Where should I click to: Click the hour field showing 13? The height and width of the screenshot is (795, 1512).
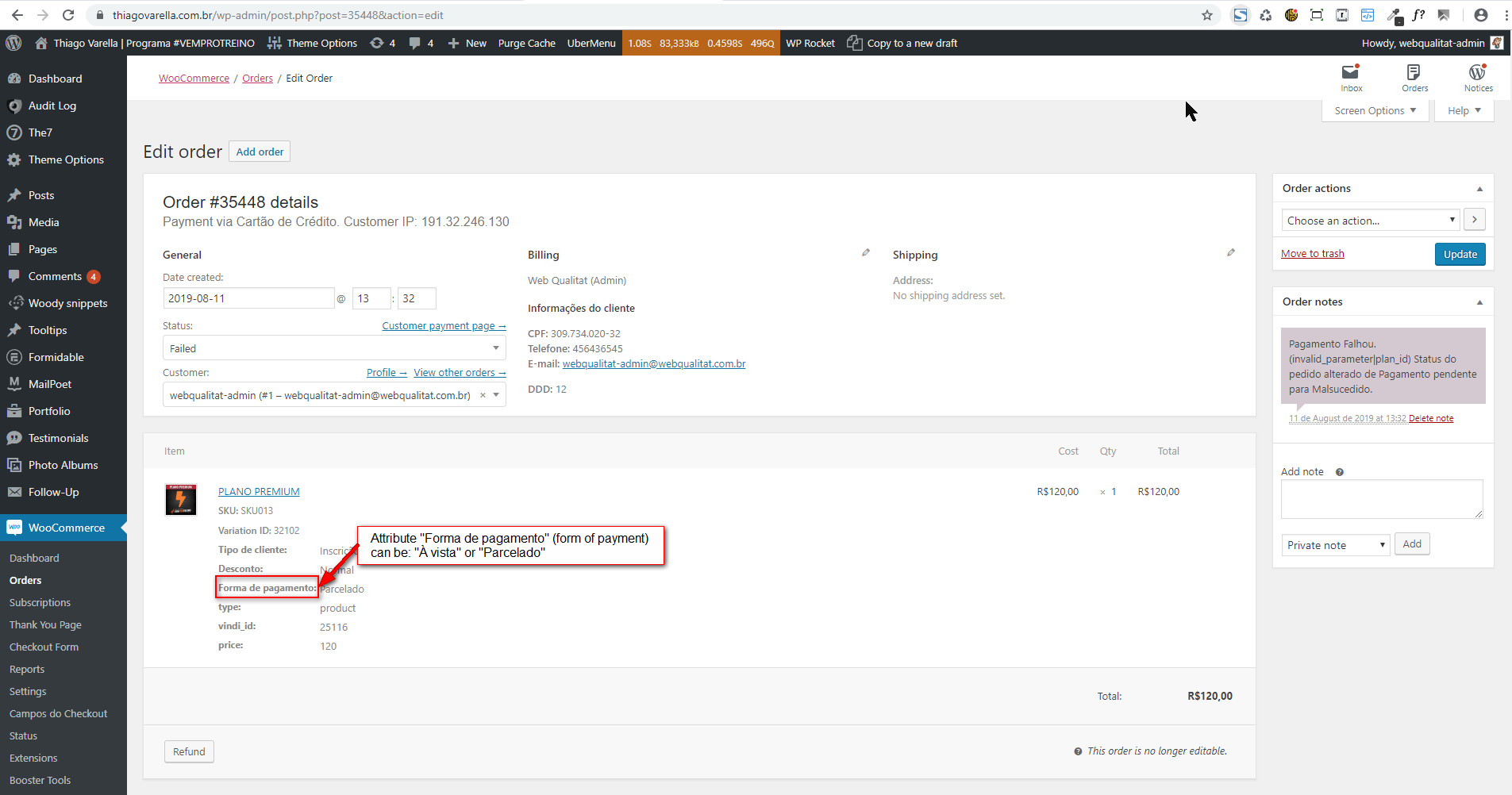point(371,298)
